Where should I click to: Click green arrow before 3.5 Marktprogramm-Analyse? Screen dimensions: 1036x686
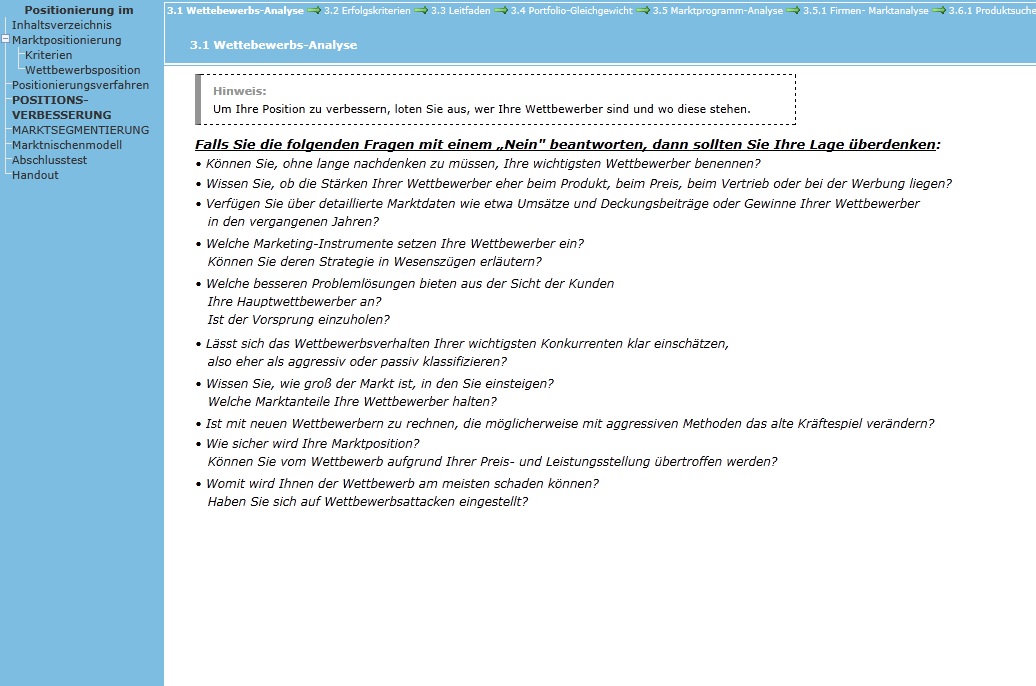[x=643, y=11]
